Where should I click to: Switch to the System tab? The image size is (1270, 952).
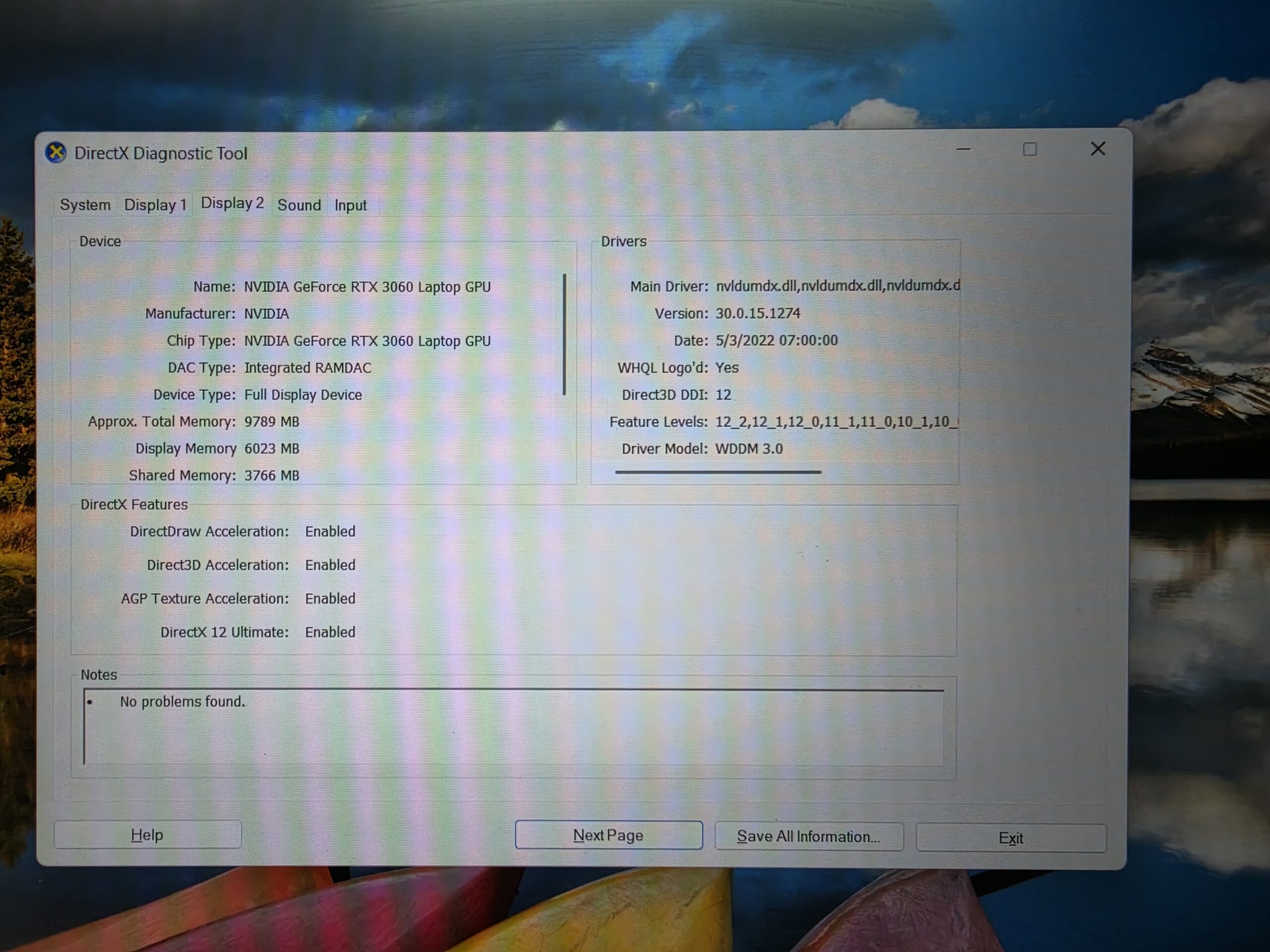point(85,205)
